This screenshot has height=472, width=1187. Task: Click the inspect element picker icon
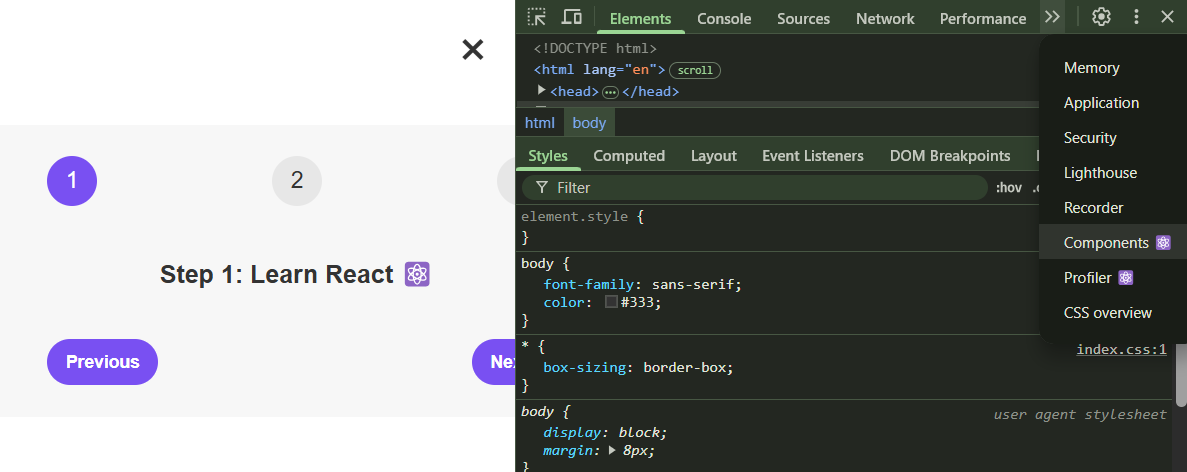point(537,17)
